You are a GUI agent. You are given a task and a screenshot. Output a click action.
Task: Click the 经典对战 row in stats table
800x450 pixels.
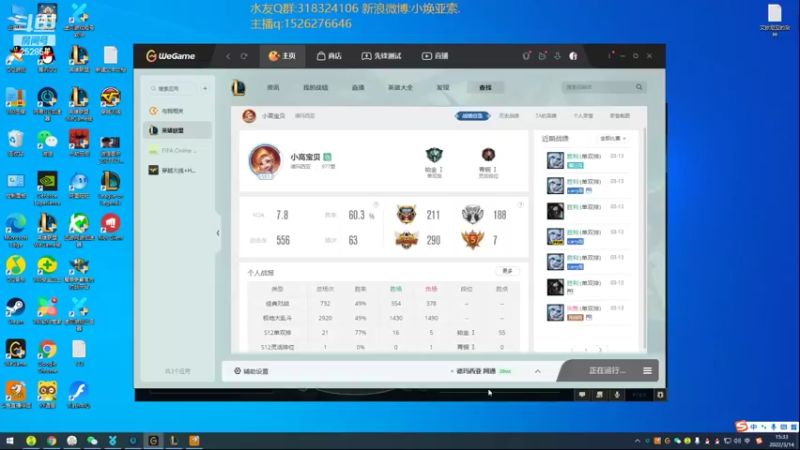[x=384, y=304]
